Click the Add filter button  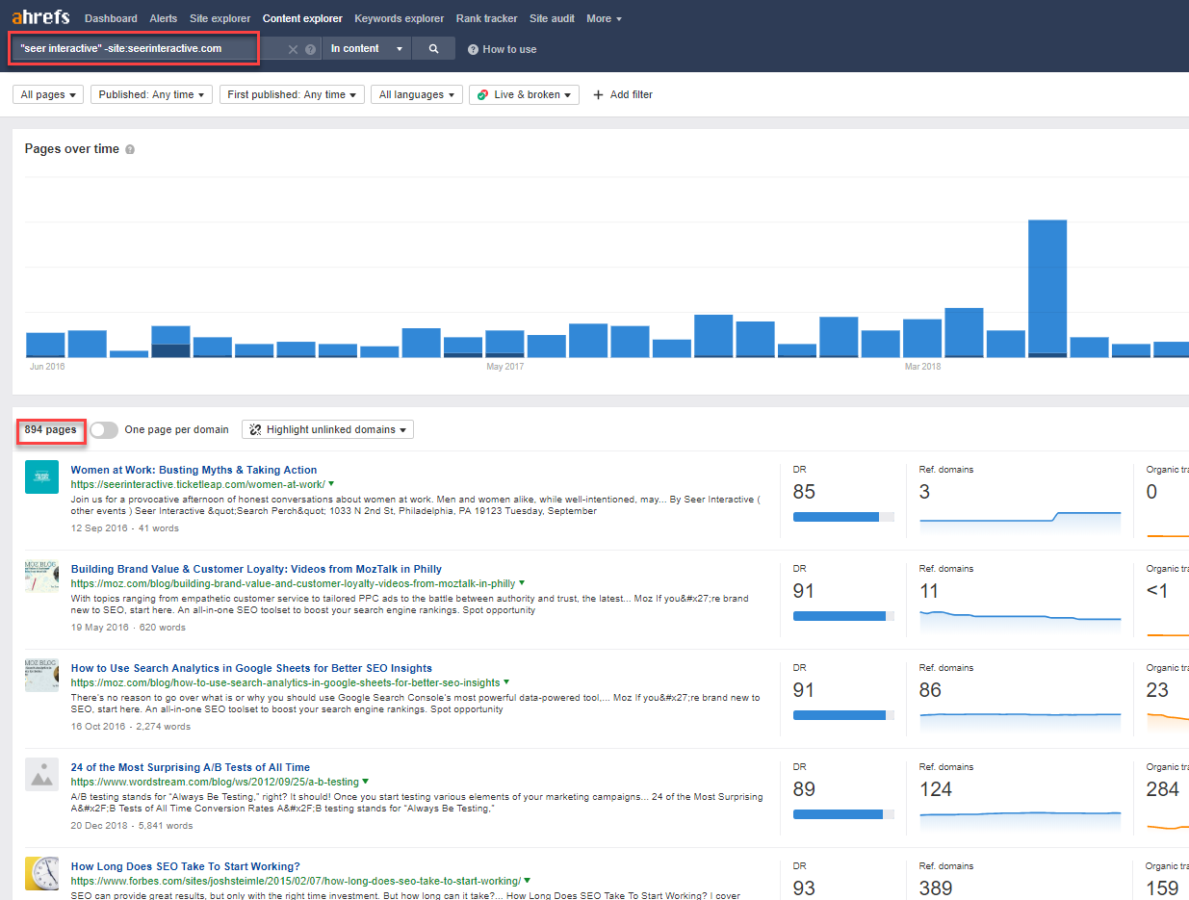pyautogui.click(x=622, y=95)
